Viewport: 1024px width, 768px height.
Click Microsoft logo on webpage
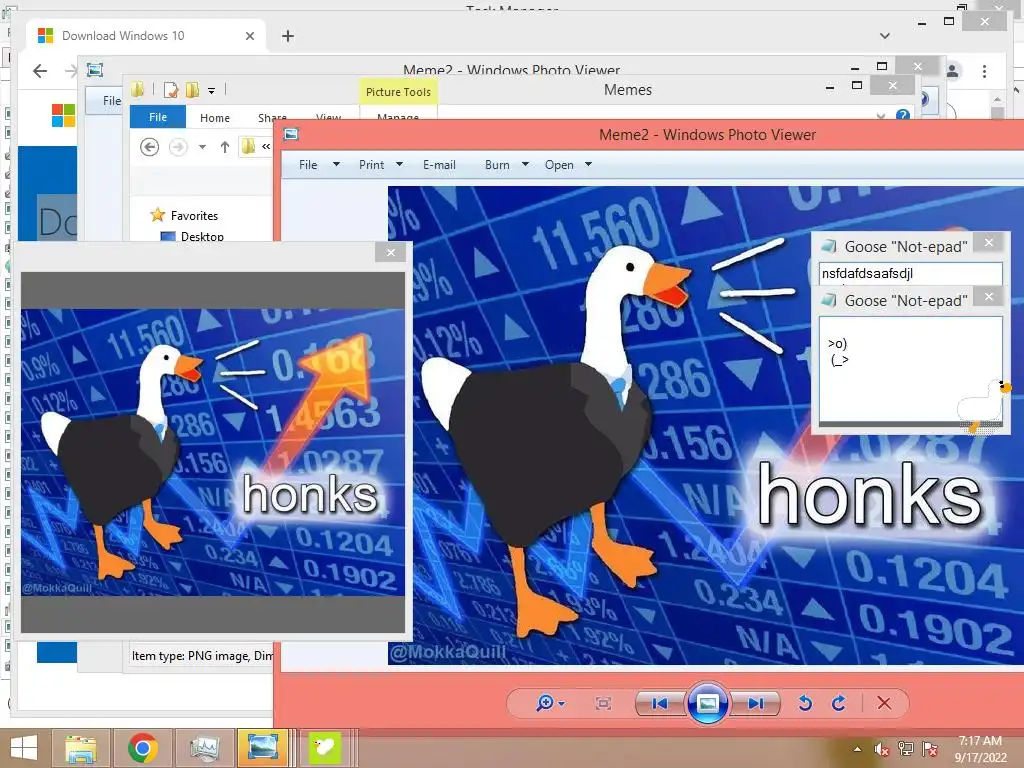[x=63, y=116]
